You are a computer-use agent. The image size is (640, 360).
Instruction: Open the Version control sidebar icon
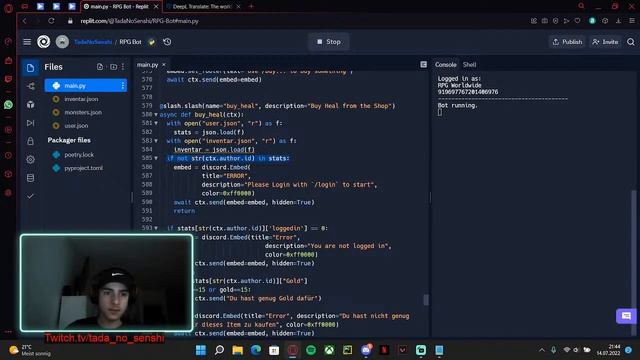pos(31,86)
